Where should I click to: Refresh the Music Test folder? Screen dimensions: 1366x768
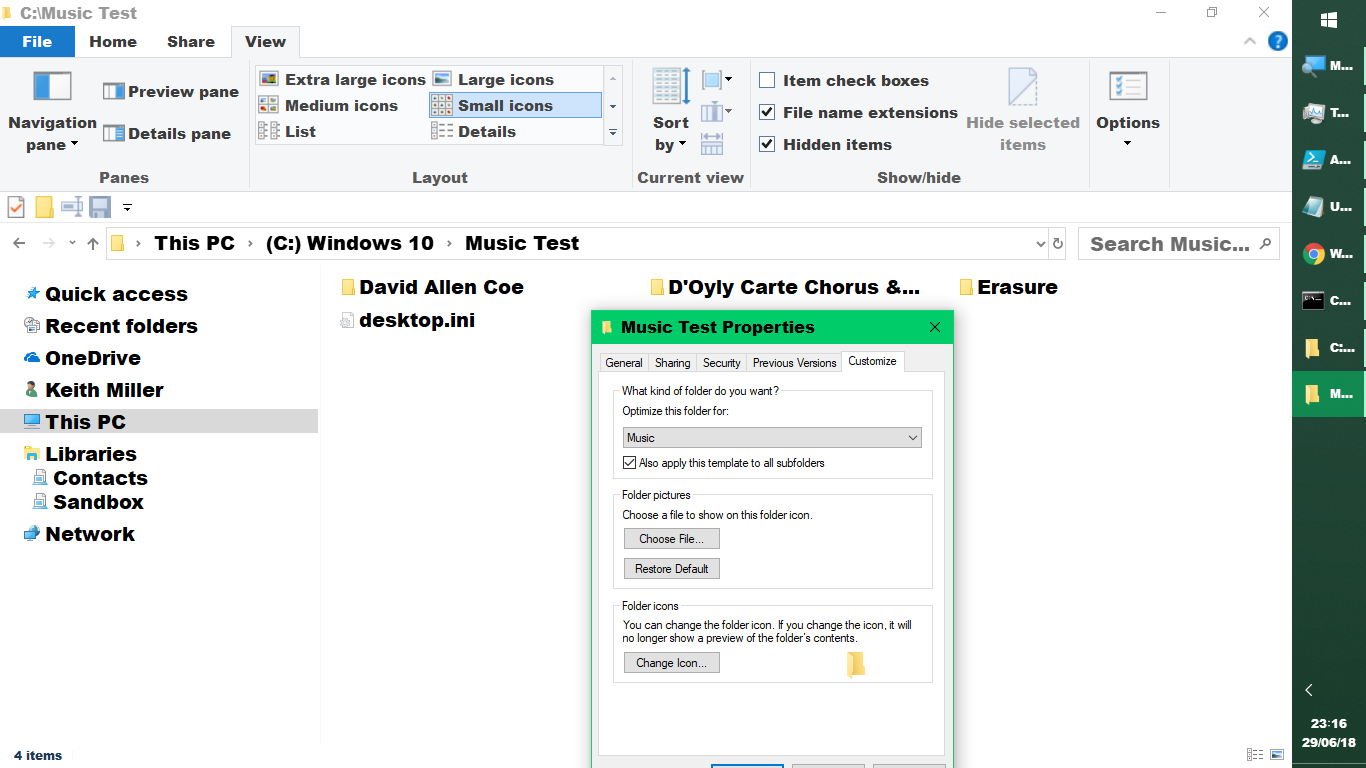[x=1058, y=243]
